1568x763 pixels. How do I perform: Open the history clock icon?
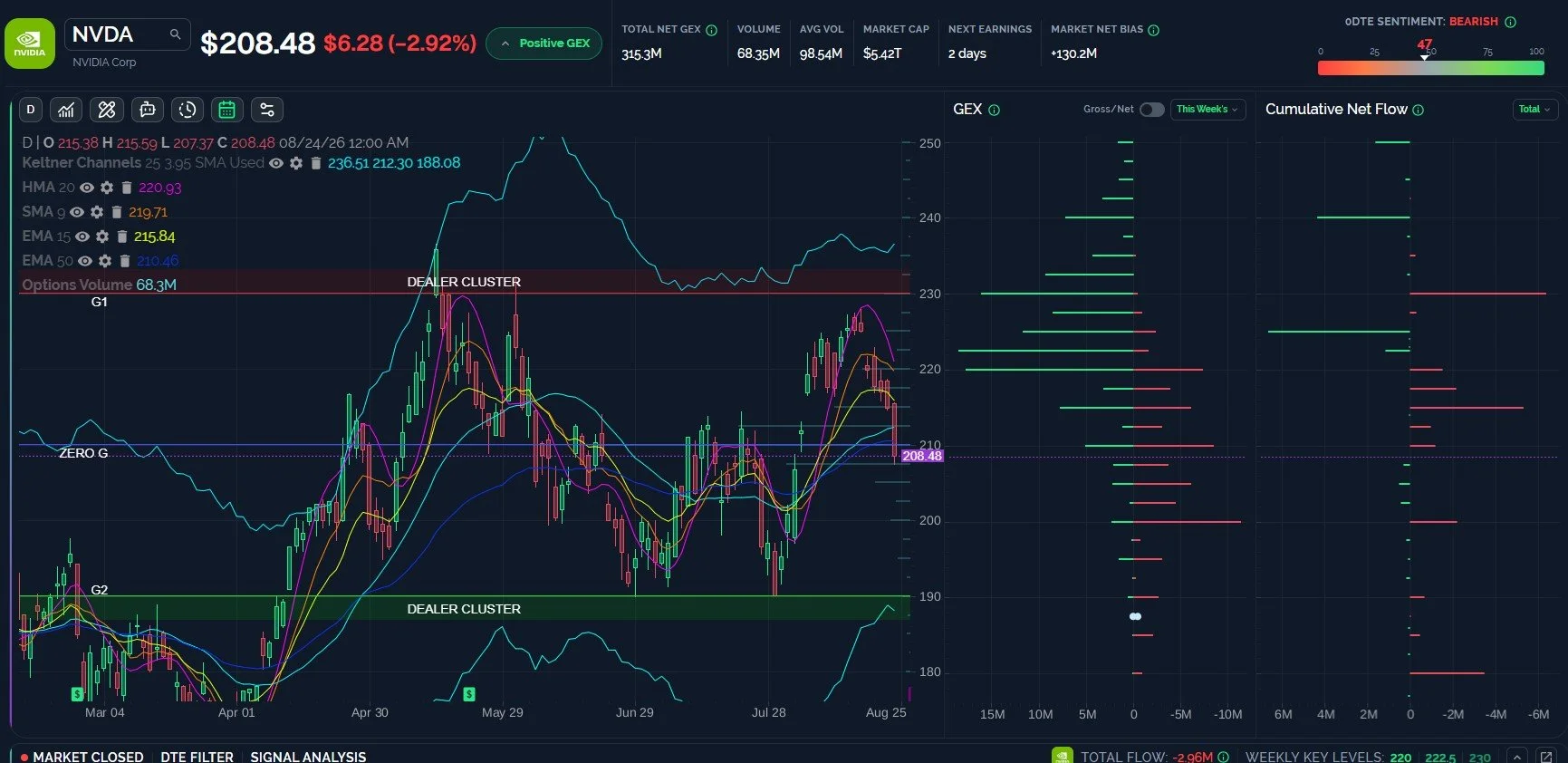click(188, 110)
